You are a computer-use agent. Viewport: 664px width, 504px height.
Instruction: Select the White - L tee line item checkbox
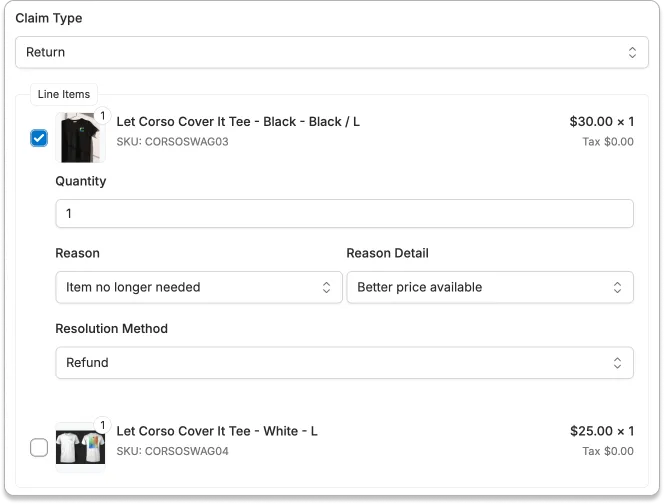39,448
